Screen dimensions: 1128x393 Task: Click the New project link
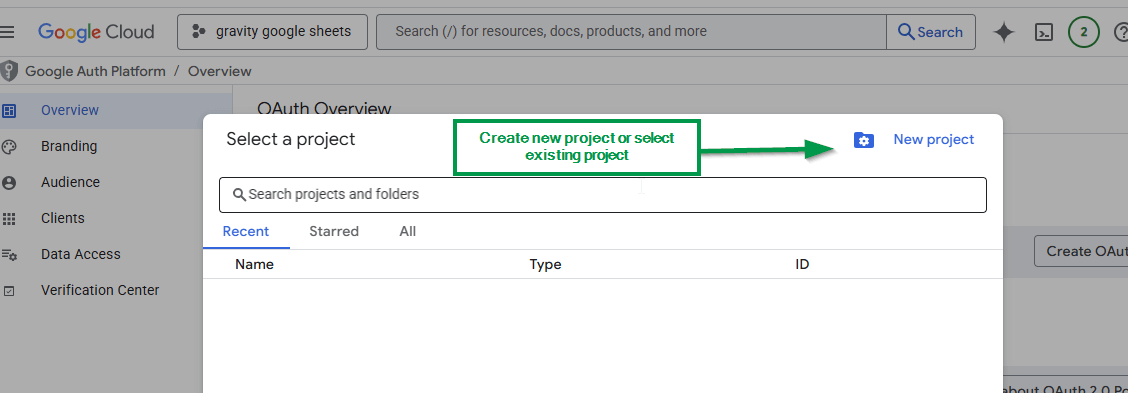coord(934,140)
